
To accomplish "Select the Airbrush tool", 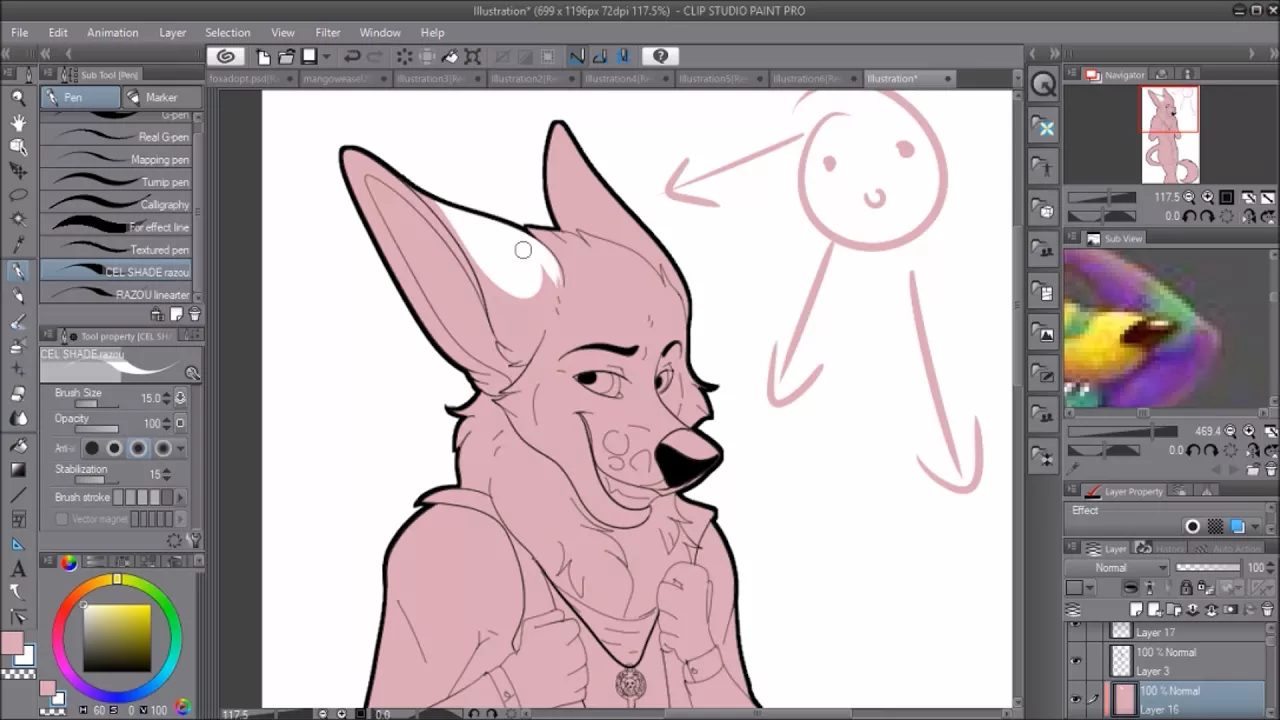I will coord(18,346).
